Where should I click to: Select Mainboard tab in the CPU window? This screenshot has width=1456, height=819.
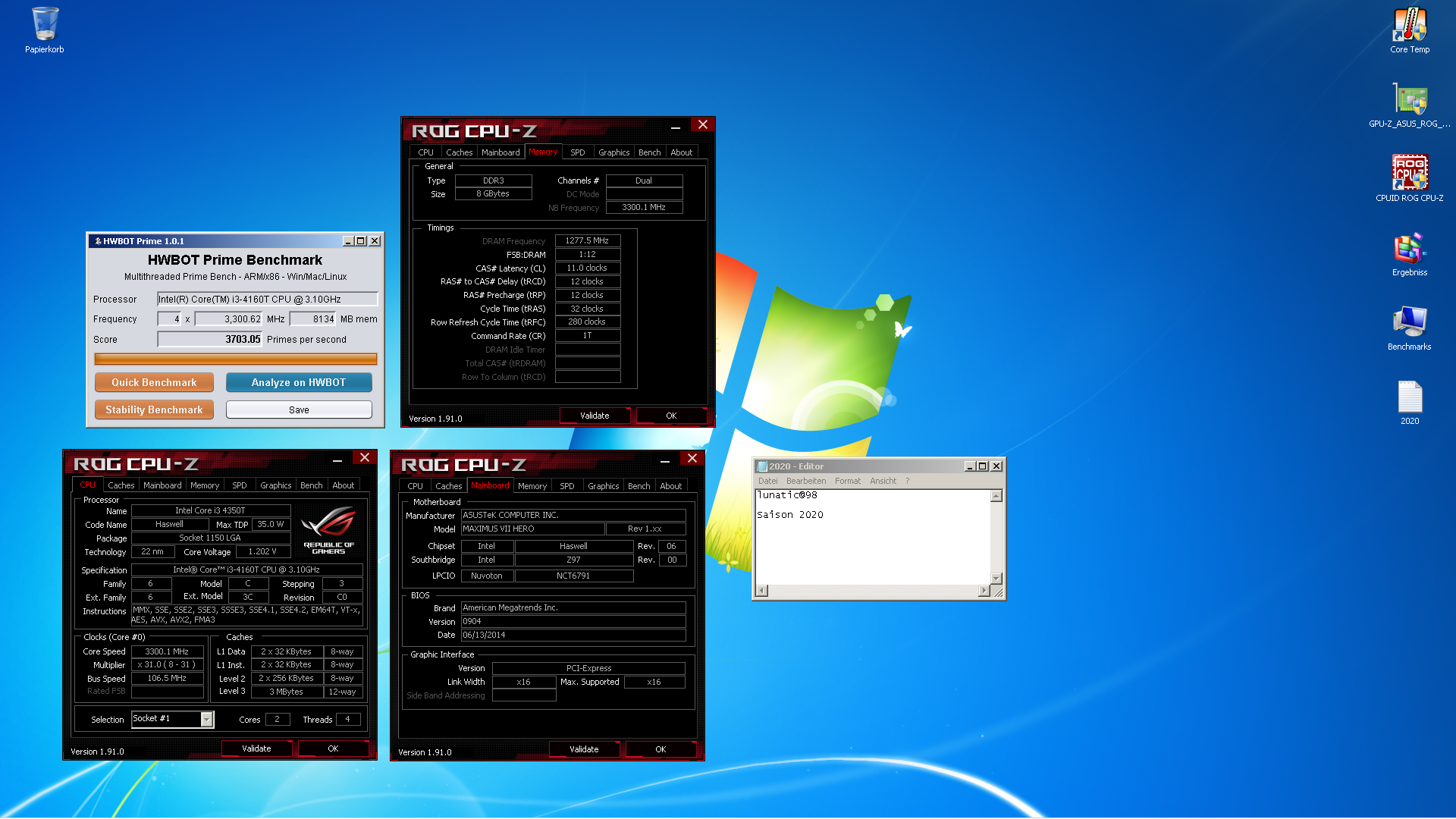tap(162, 485)
